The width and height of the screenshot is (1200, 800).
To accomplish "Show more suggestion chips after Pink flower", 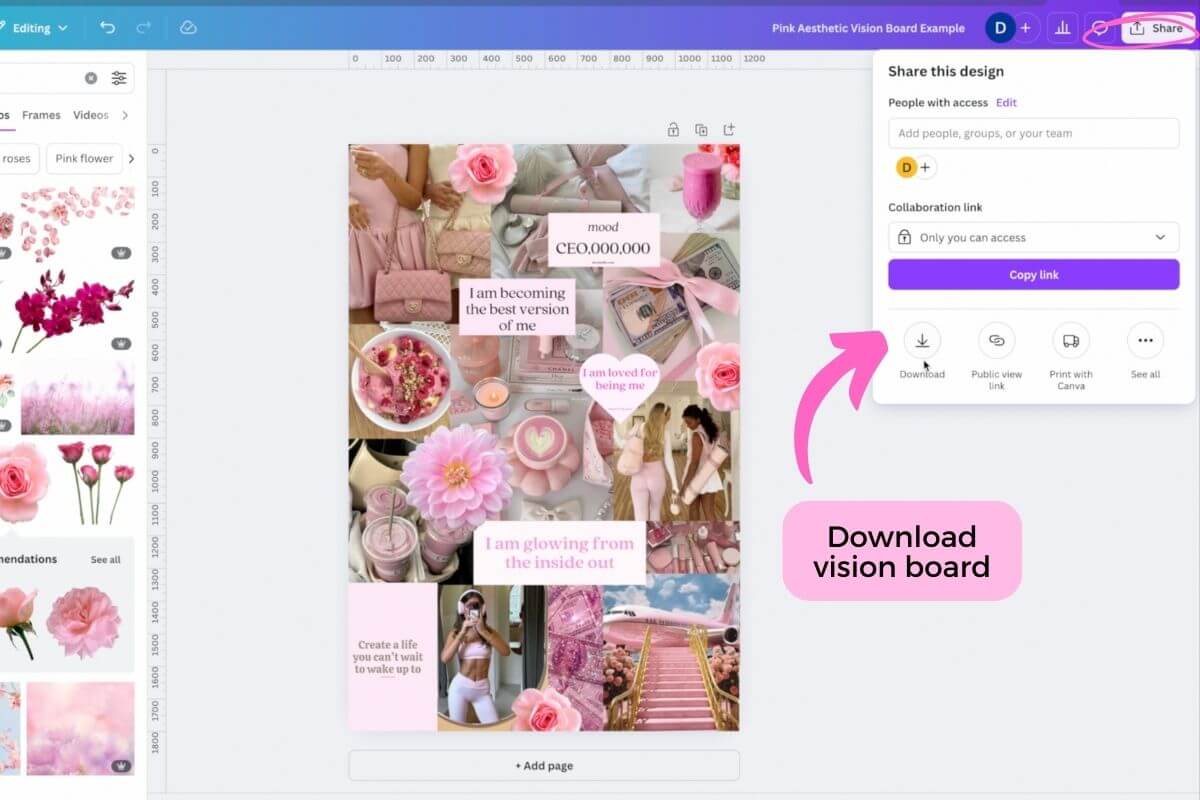I will (x=131, y=158).
